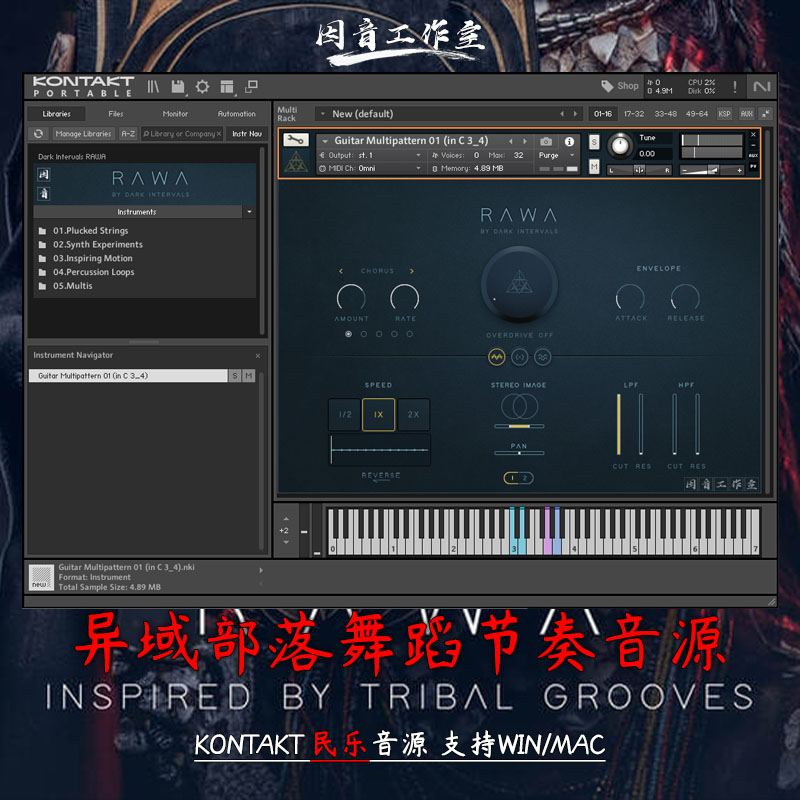
Task: Switch to the Libraries tab
Action: pyautogui.click(x=57, y=114)
